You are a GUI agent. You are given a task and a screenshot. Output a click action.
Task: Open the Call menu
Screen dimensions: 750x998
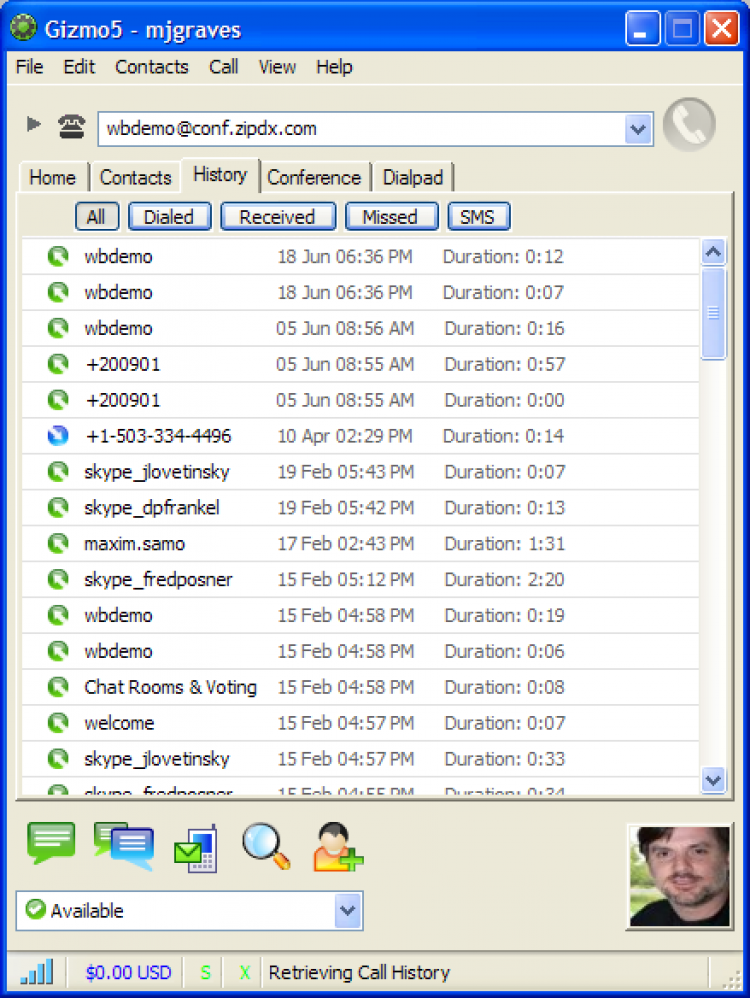coord(223,67)
